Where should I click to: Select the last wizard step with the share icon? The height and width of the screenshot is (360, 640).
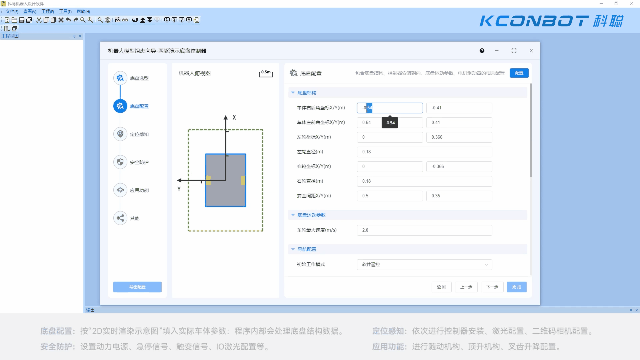coord(120,218)
